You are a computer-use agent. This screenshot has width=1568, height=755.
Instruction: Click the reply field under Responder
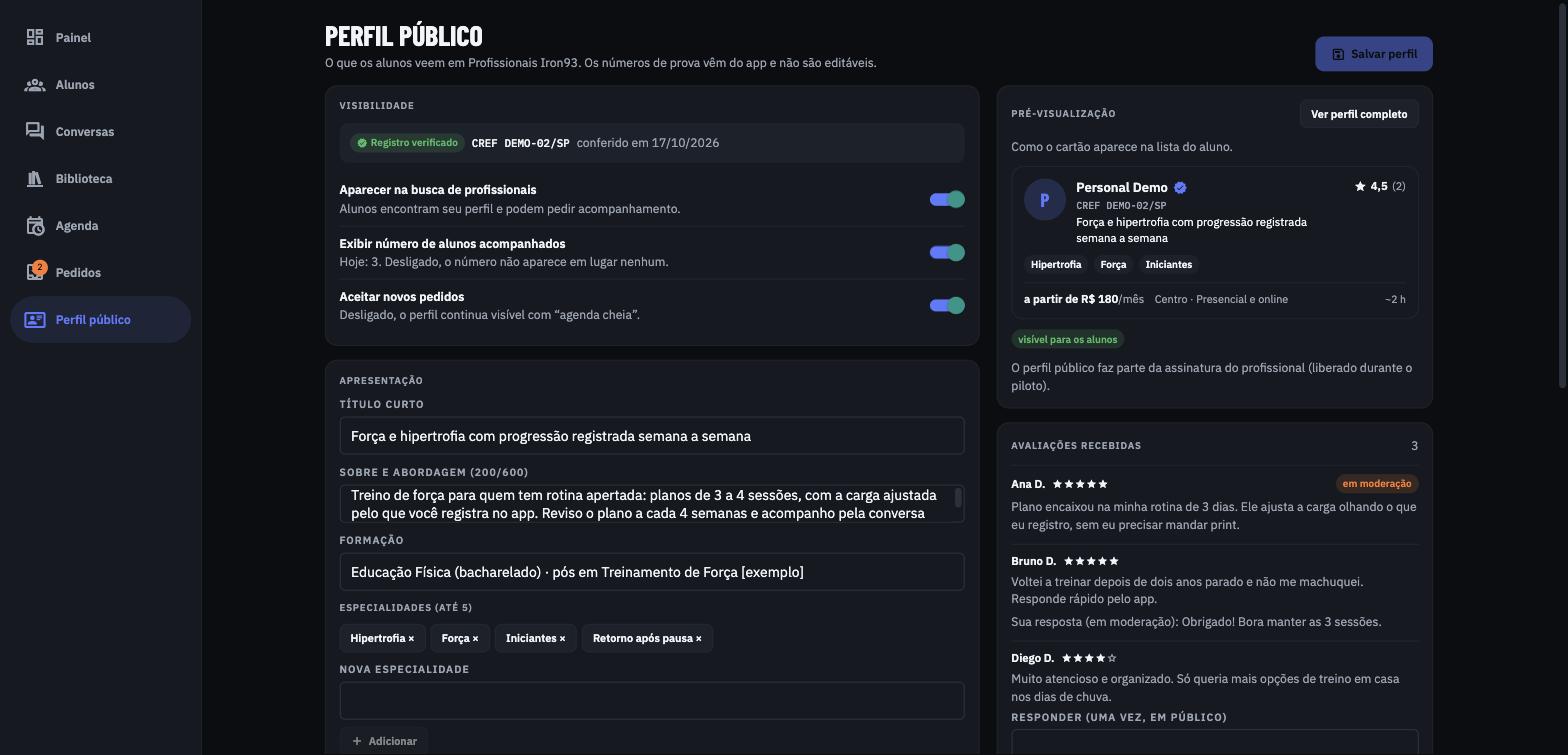tap(1215, 742)
